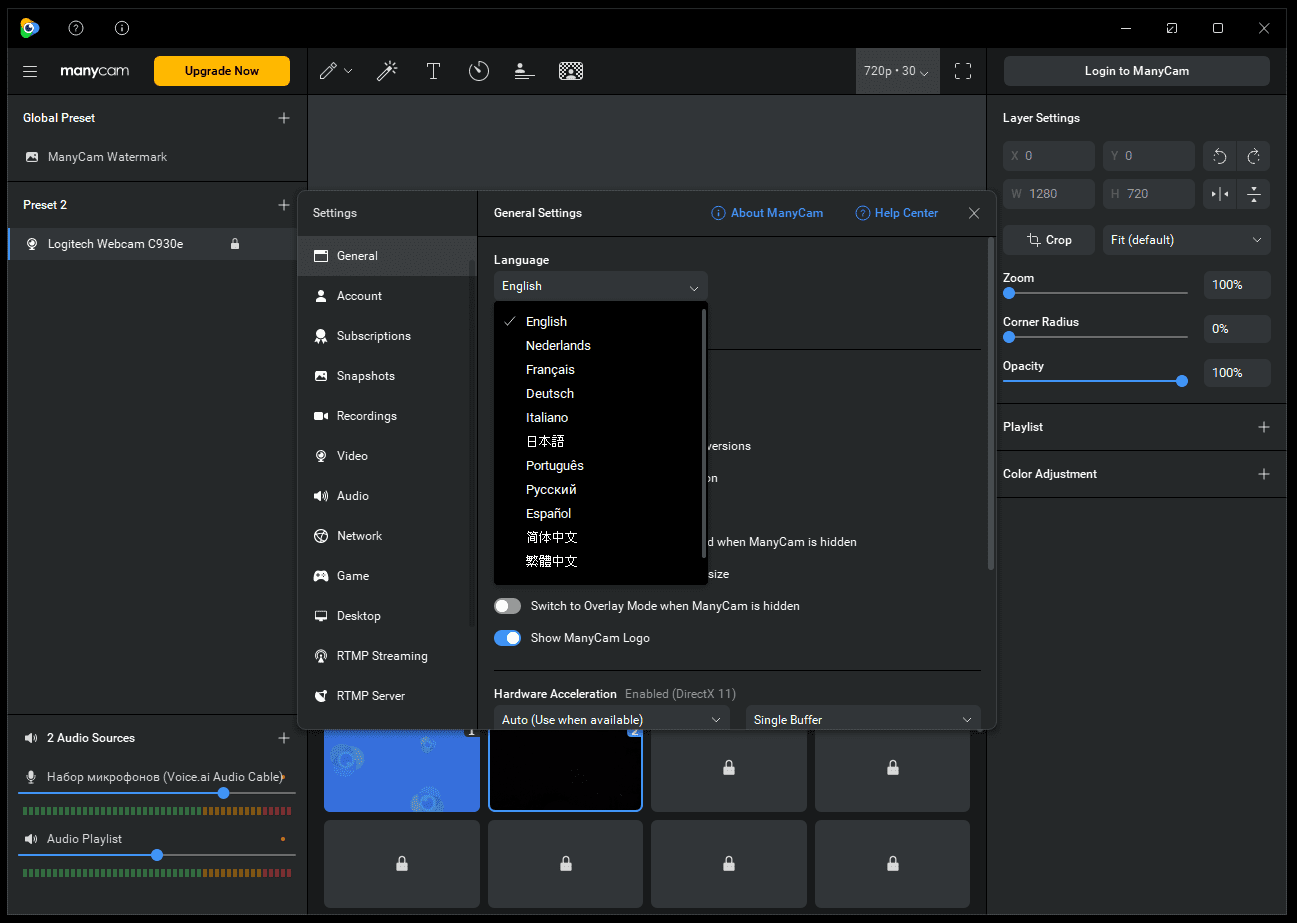Open the timer tool in toolbar

[479, 71]
